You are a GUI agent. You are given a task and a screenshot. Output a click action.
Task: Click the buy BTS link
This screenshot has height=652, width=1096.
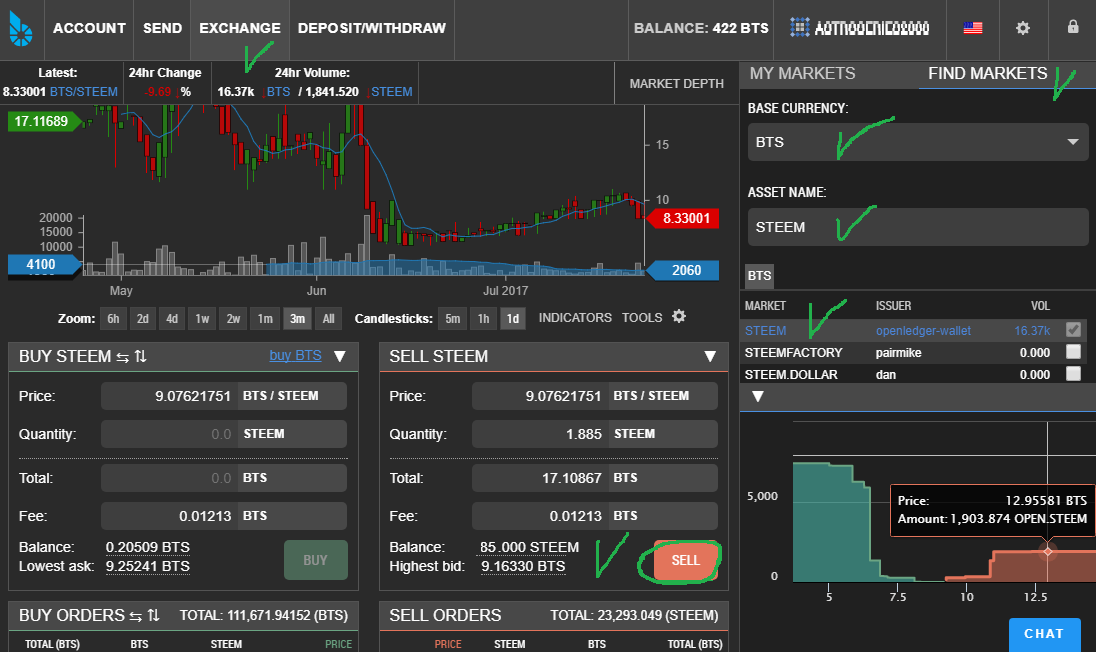pyautogui.click(x=295, y=356)
